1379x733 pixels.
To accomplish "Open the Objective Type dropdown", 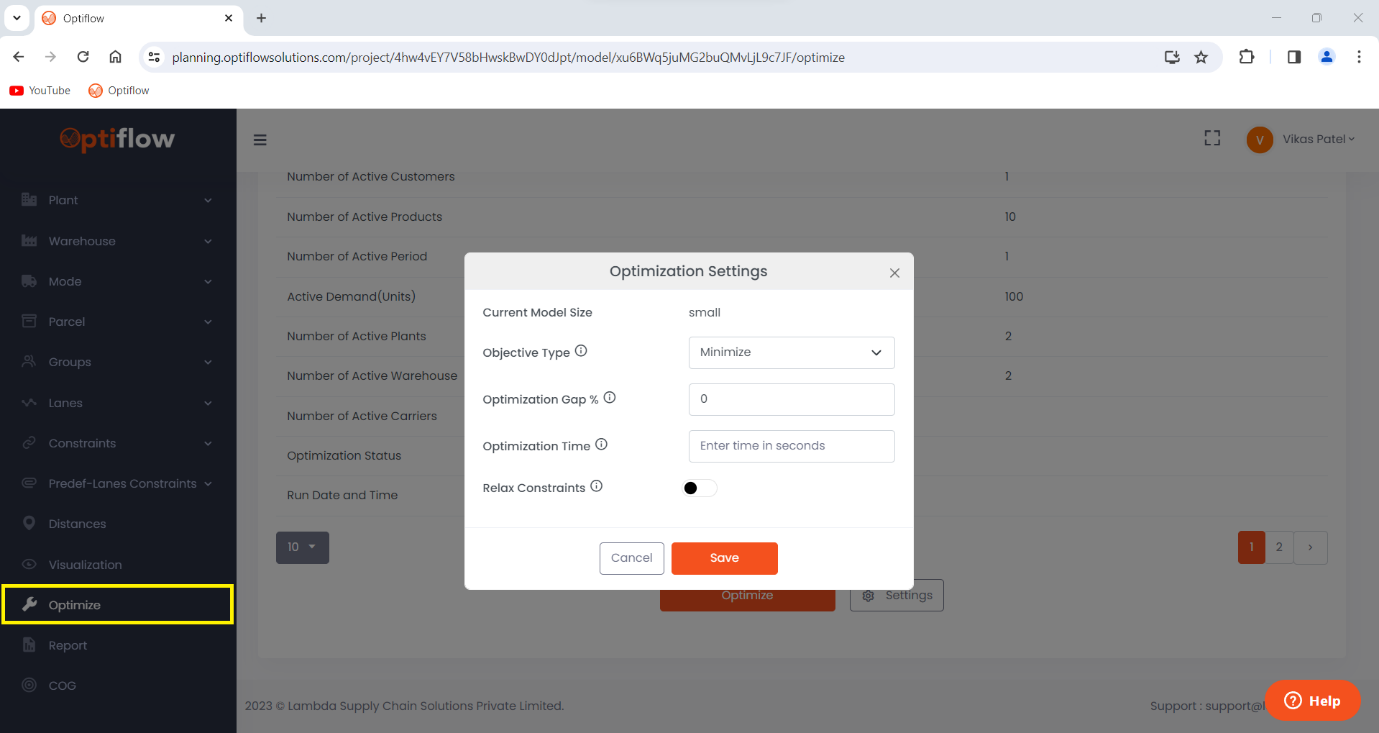I will (791, 352).
